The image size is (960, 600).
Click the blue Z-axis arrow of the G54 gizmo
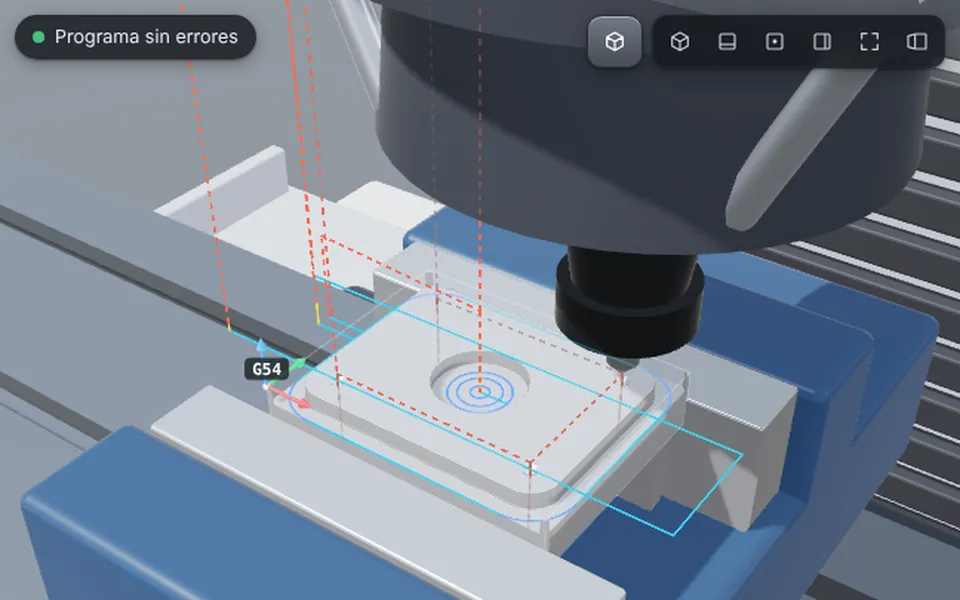(261, 346)
